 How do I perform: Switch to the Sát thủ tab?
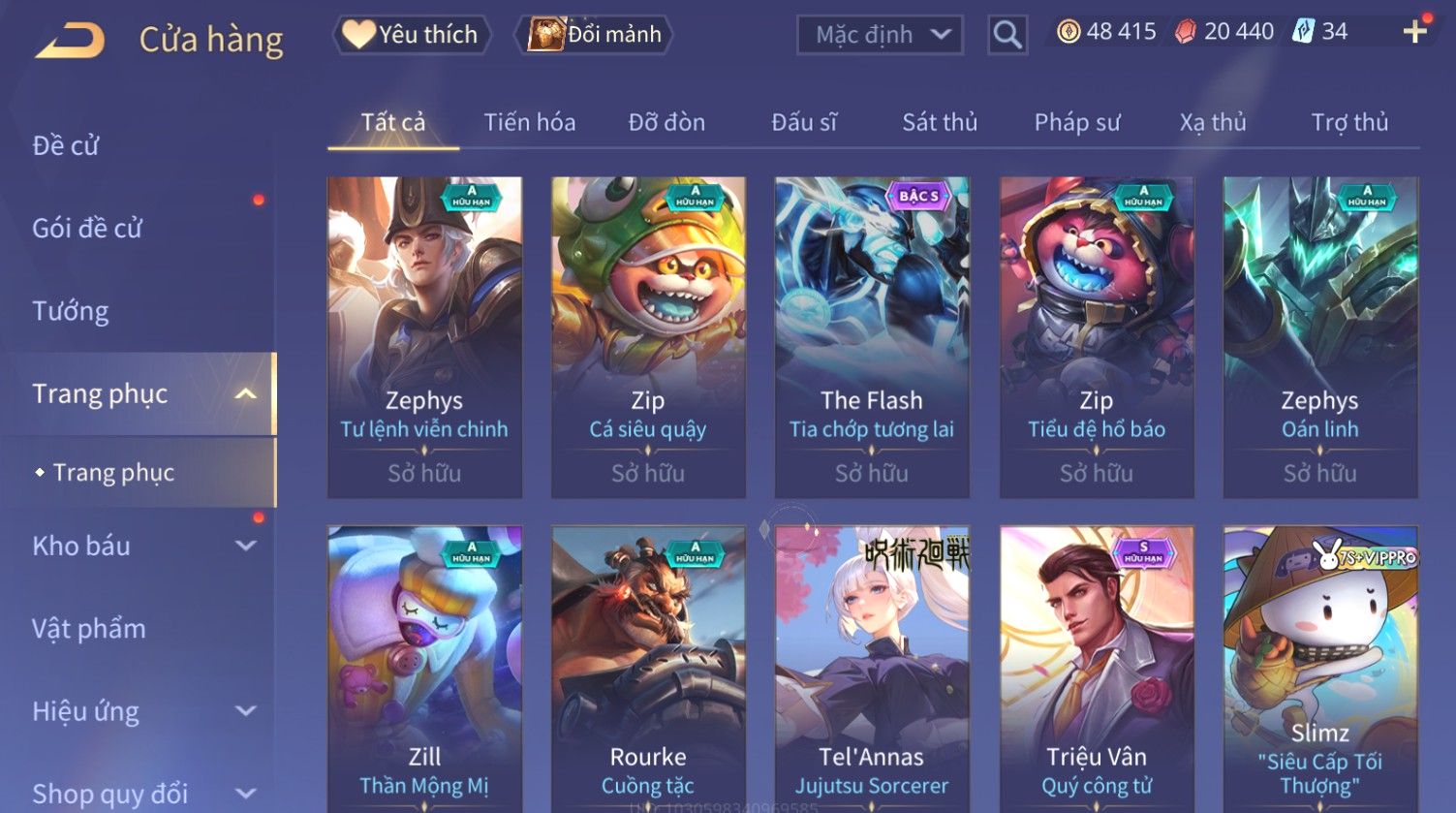[x=940, y=122]
